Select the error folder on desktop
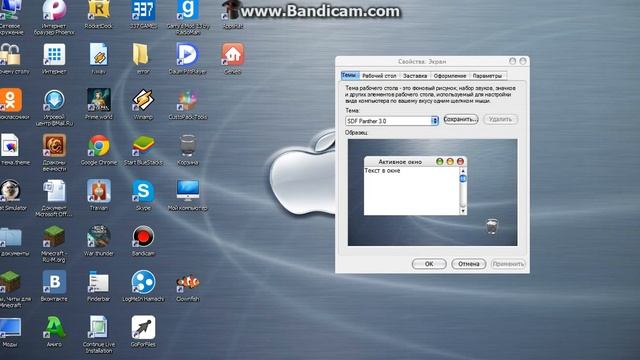The height and width of the screenshot is (360, 640). pyautogui.click(x=141, y=55)
